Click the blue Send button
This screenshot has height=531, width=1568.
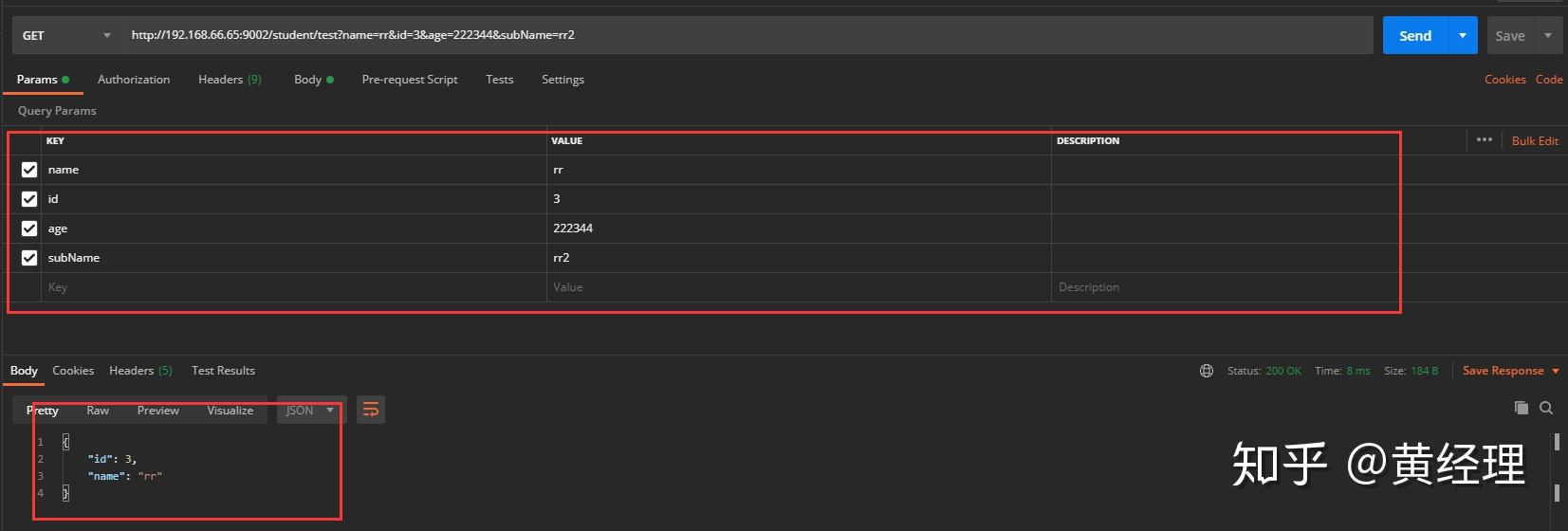tap(1414, 36)
